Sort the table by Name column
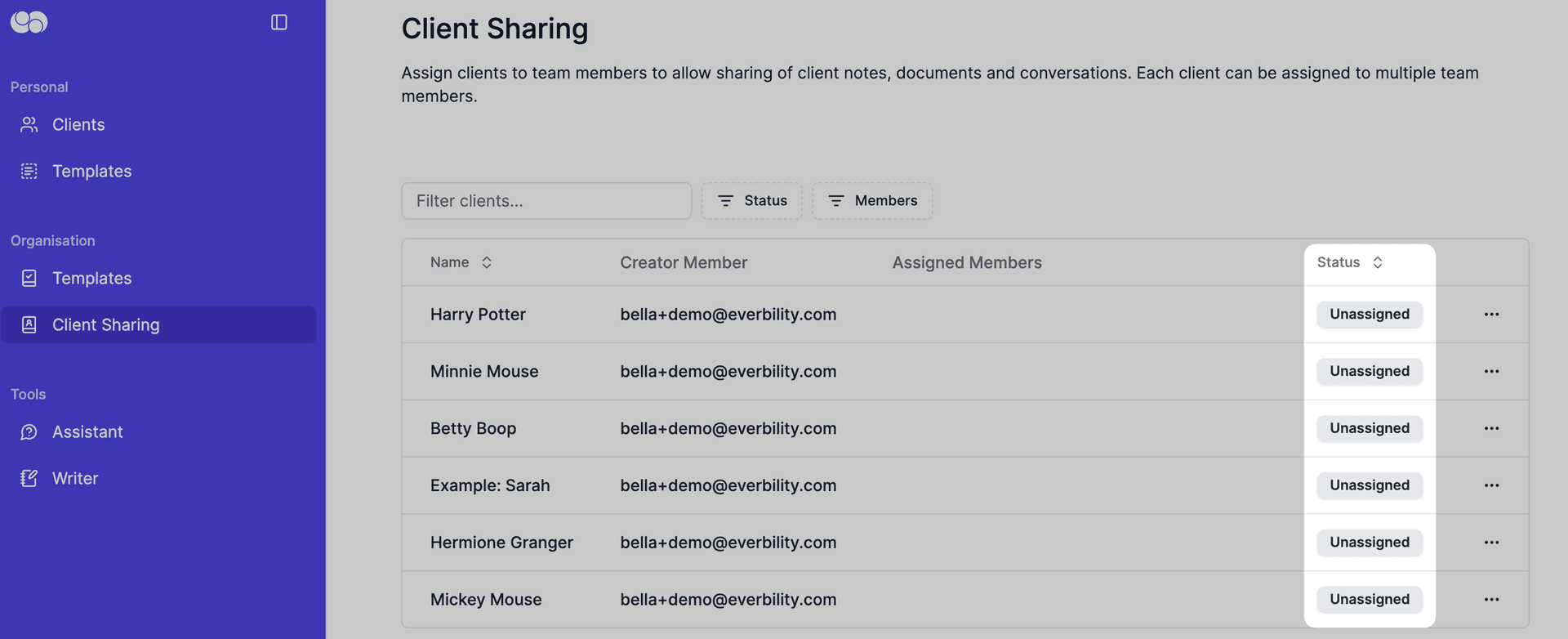Image resolution: width=1568 pixels, height=639 pixels. click(461, 262)
